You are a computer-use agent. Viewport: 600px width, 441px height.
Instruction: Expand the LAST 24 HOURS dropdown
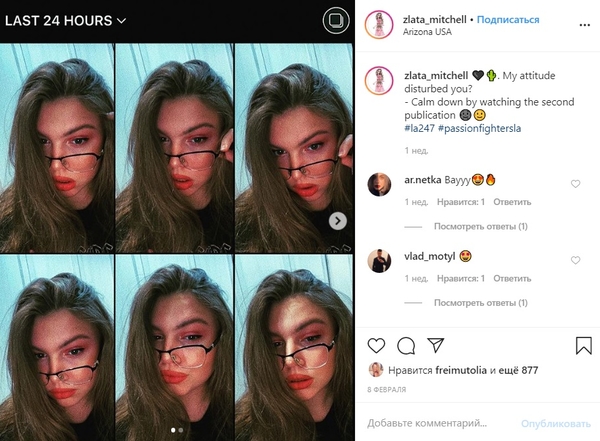coord(65,21)
